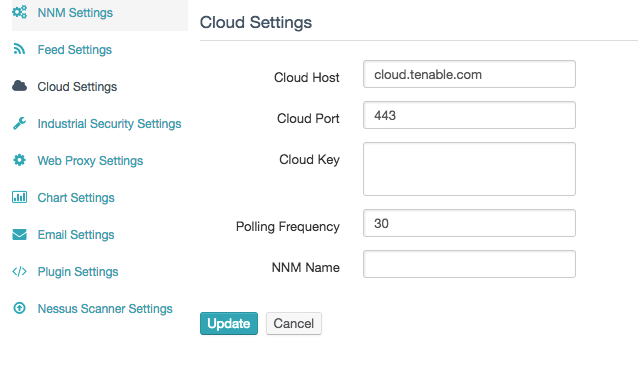The width and height of the screenshot is (638, 380).
Task: Click the Update button
Action: pyautogui.click(x=229, y=323)
